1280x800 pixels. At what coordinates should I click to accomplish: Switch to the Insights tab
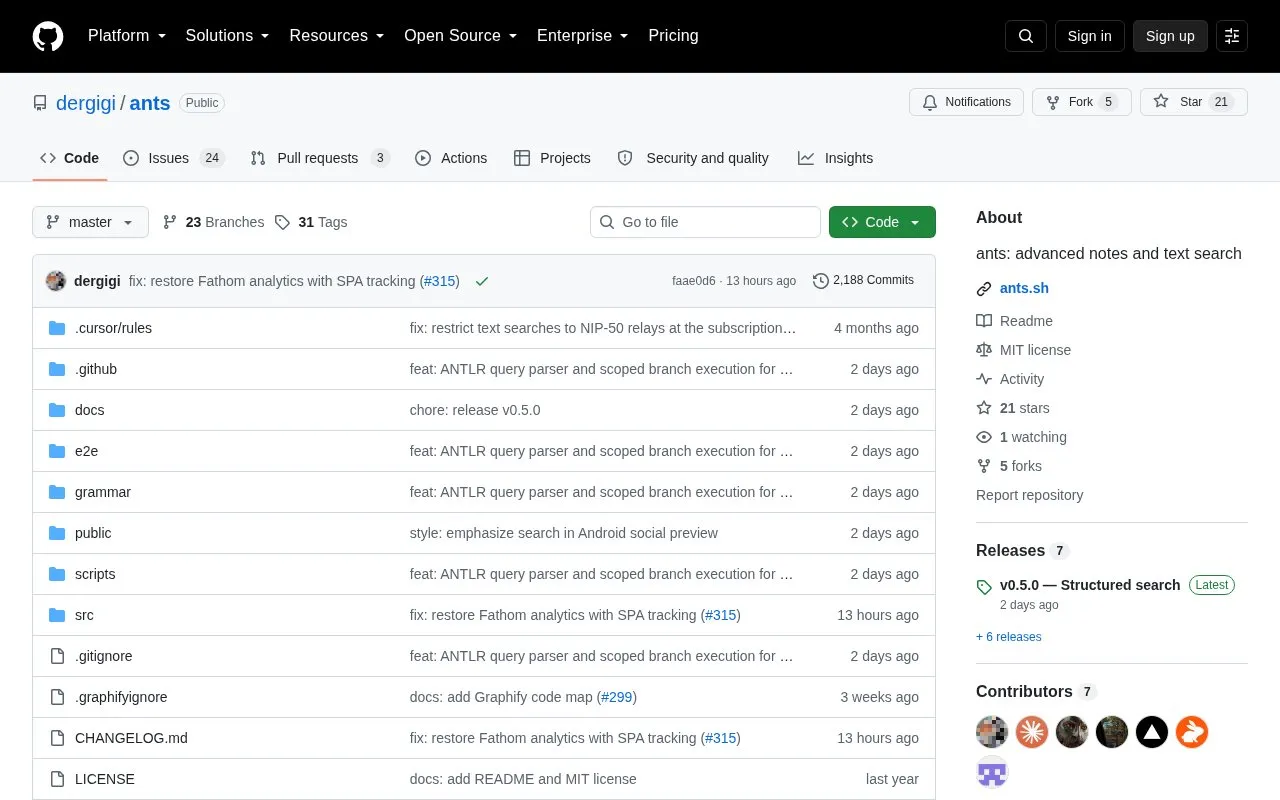point(836,158)
